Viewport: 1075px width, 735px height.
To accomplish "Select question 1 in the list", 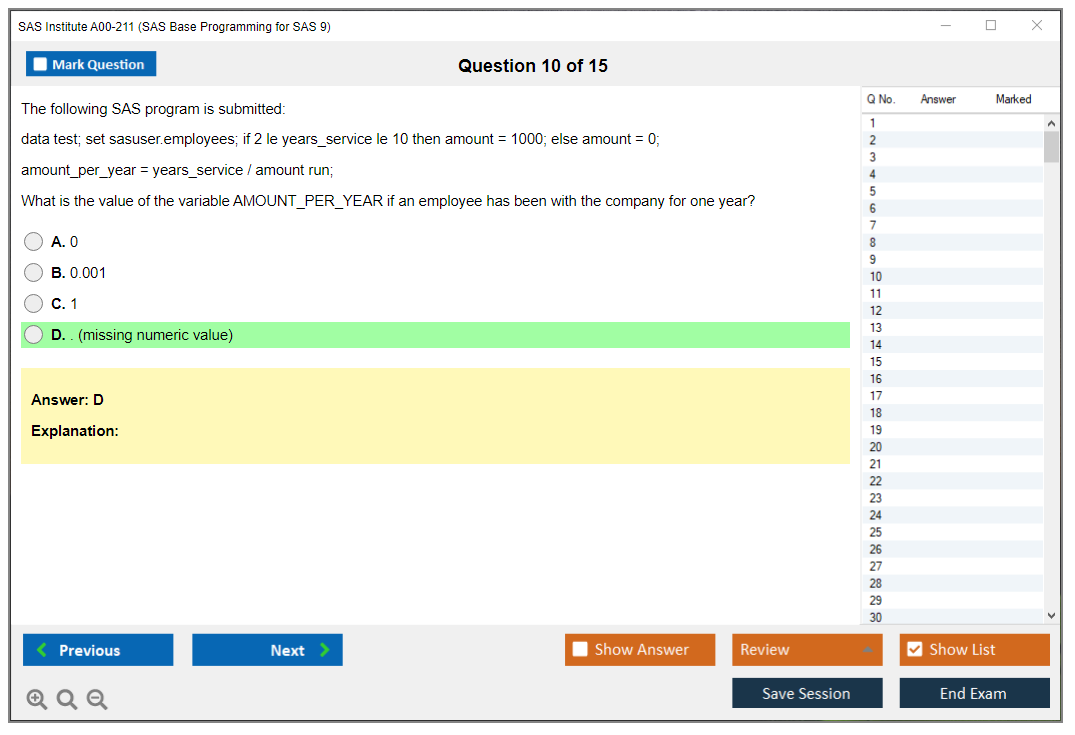I will [x=873, y=123].
